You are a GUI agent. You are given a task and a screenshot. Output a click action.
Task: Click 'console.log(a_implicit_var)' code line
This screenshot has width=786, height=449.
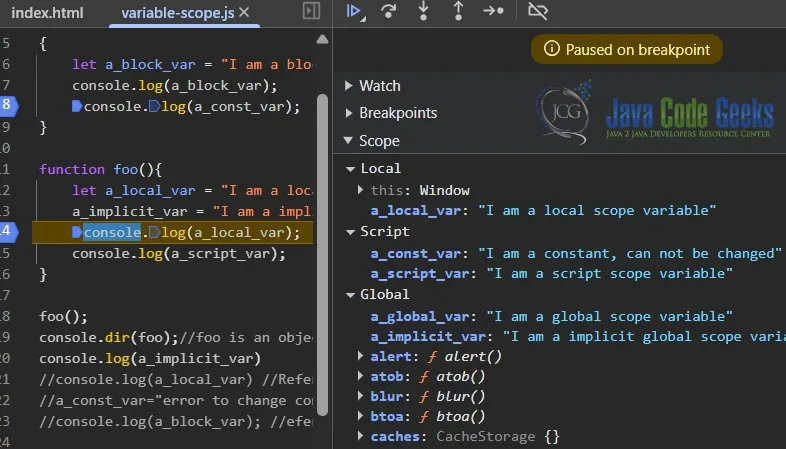point(150,359)
